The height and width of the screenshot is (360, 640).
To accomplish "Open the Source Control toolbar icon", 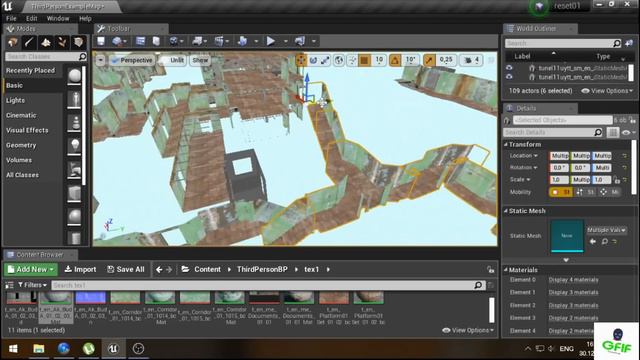I will (x=118, y=41).
